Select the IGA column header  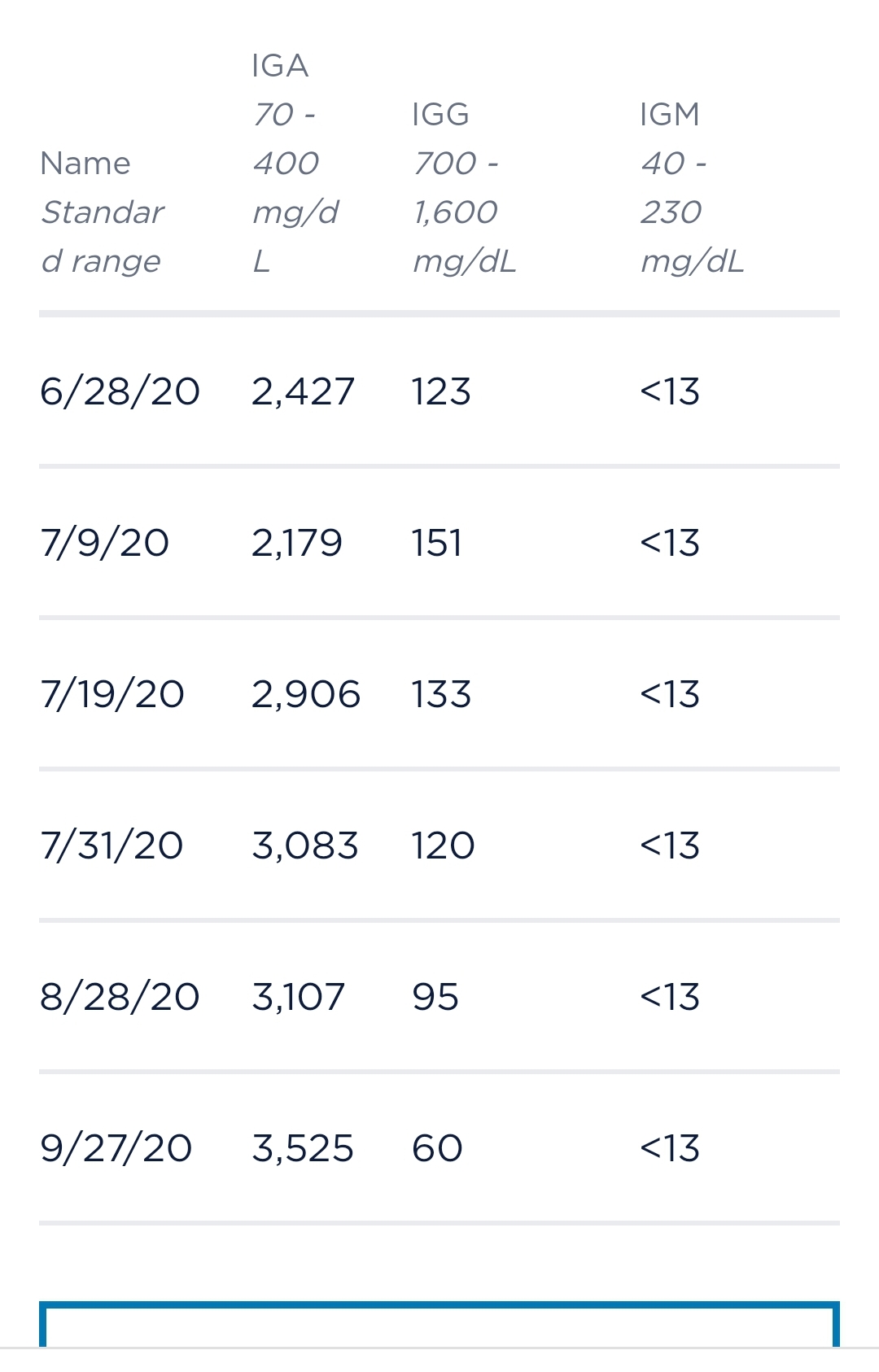tap(295, 163)
